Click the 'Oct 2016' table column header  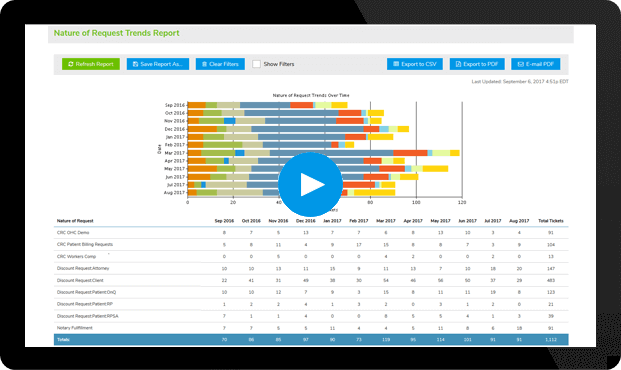click(251, 221)
